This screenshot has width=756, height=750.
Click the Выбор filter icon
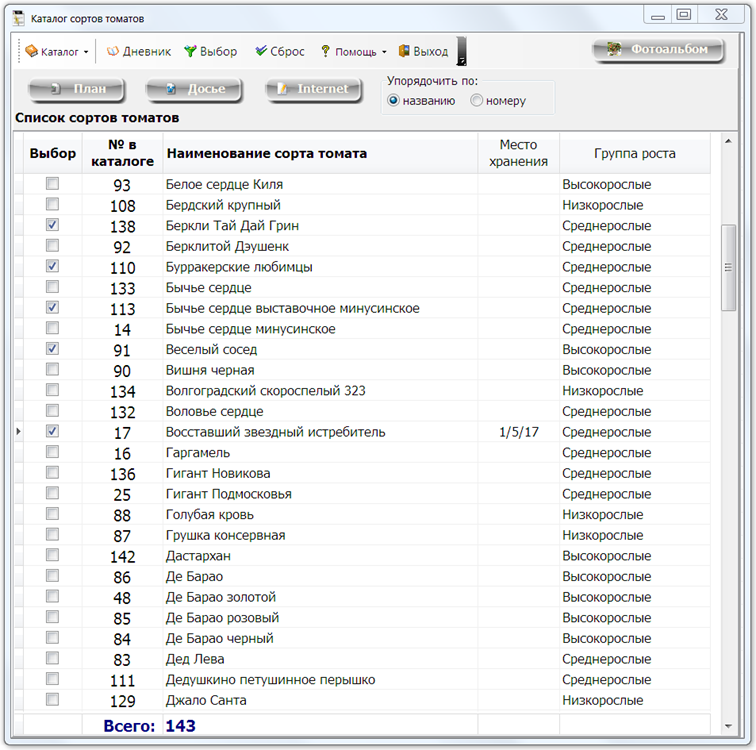pyautogui.click(x=190, y=52)
